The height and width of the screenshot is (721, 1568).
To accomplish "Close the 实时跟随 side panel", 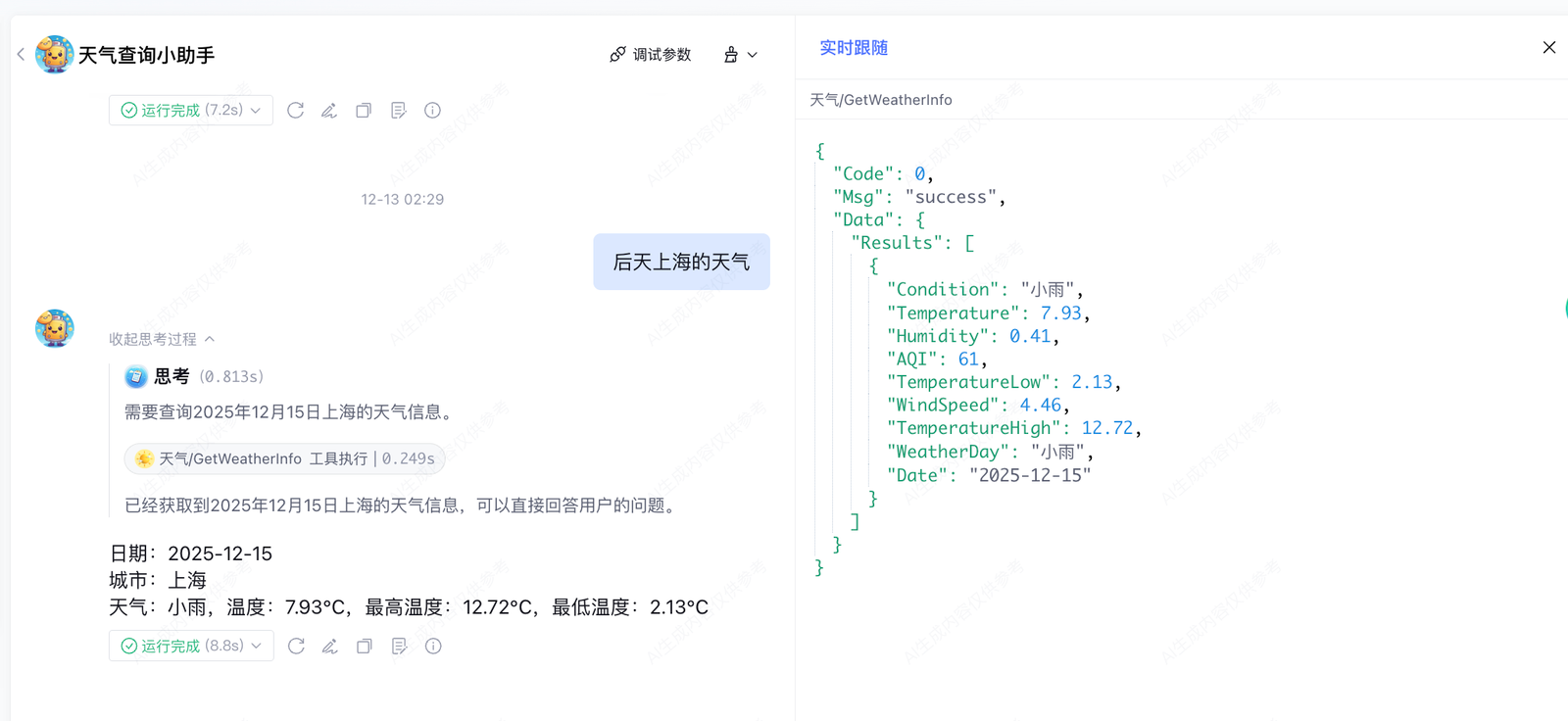I will (x=1548, y=48).
